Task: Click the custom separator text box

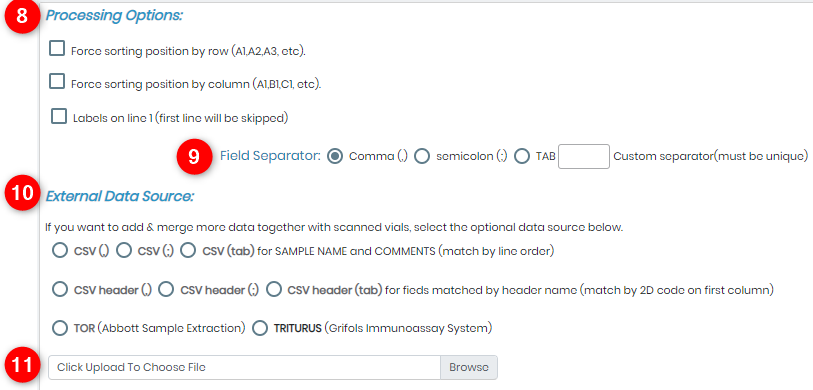Action: pos(584,157)
